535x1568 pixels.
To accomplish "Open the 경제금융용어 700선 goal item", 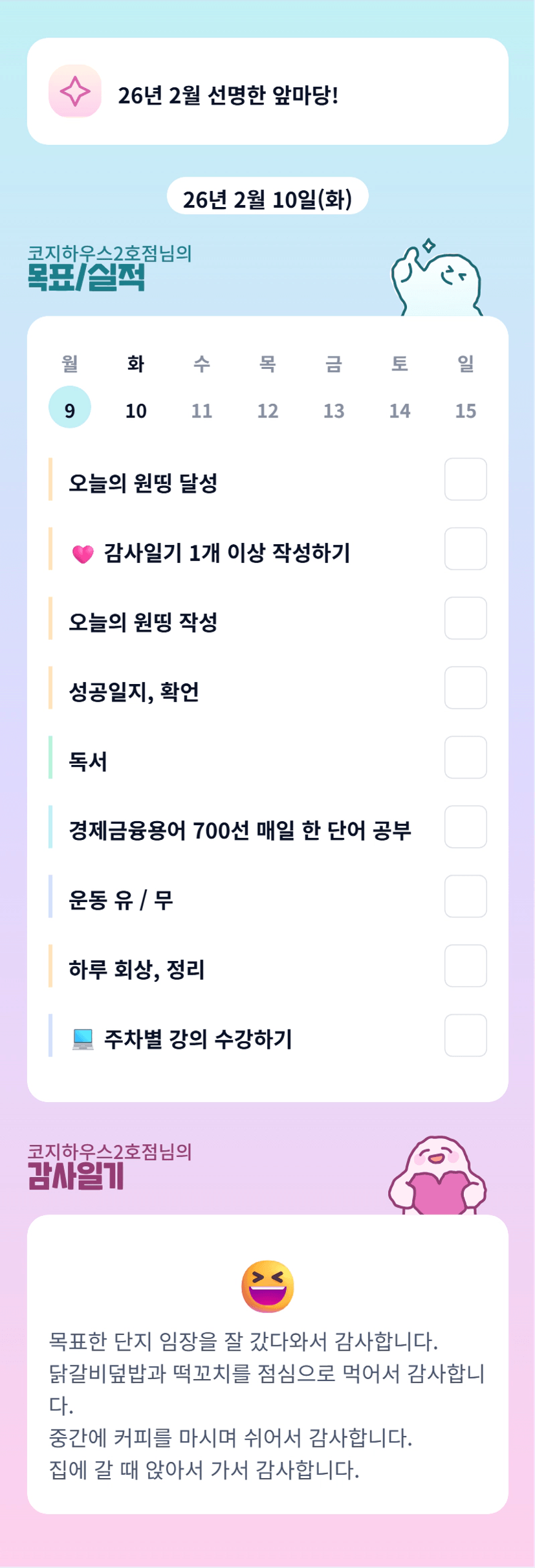I will point(240,830).
